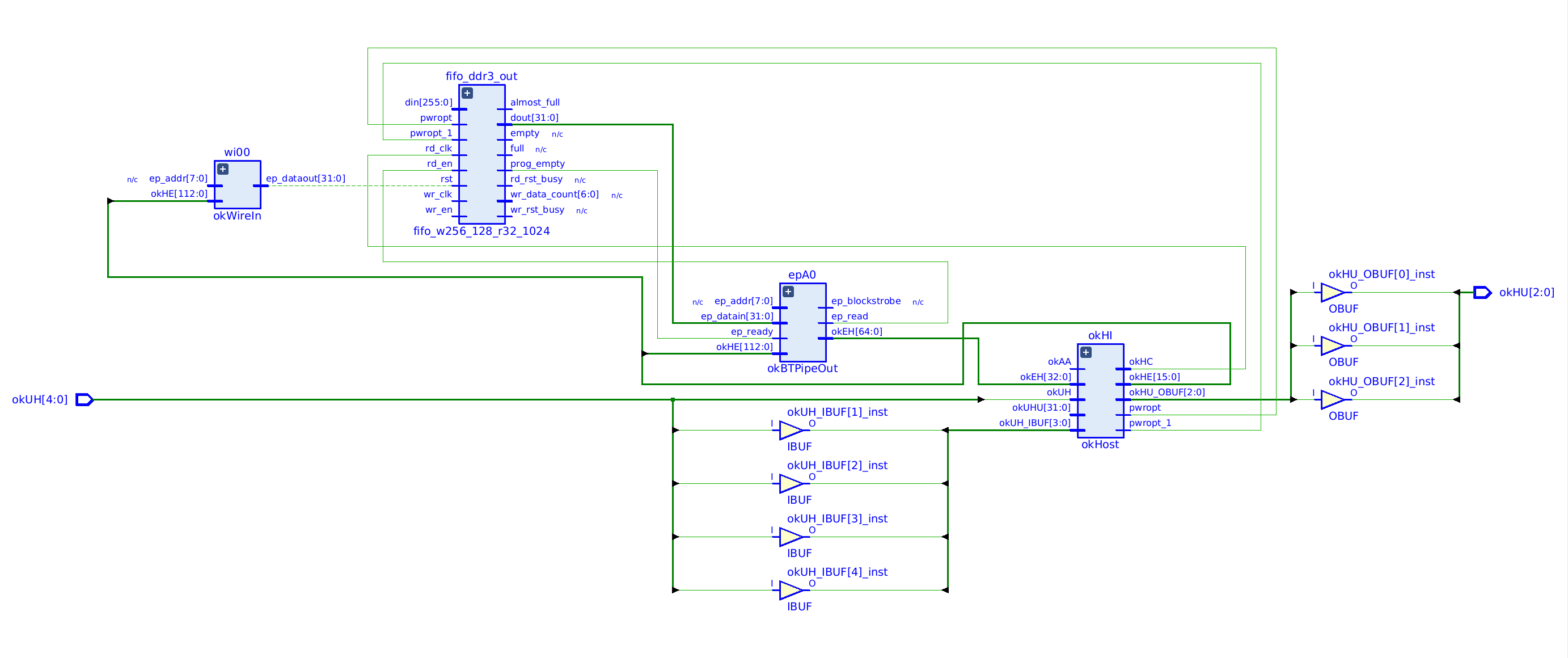This screenshot has height=658, width=1568.
Task: Select okHE[15:0] pin on okHI
Action: tap(1155, 377)
